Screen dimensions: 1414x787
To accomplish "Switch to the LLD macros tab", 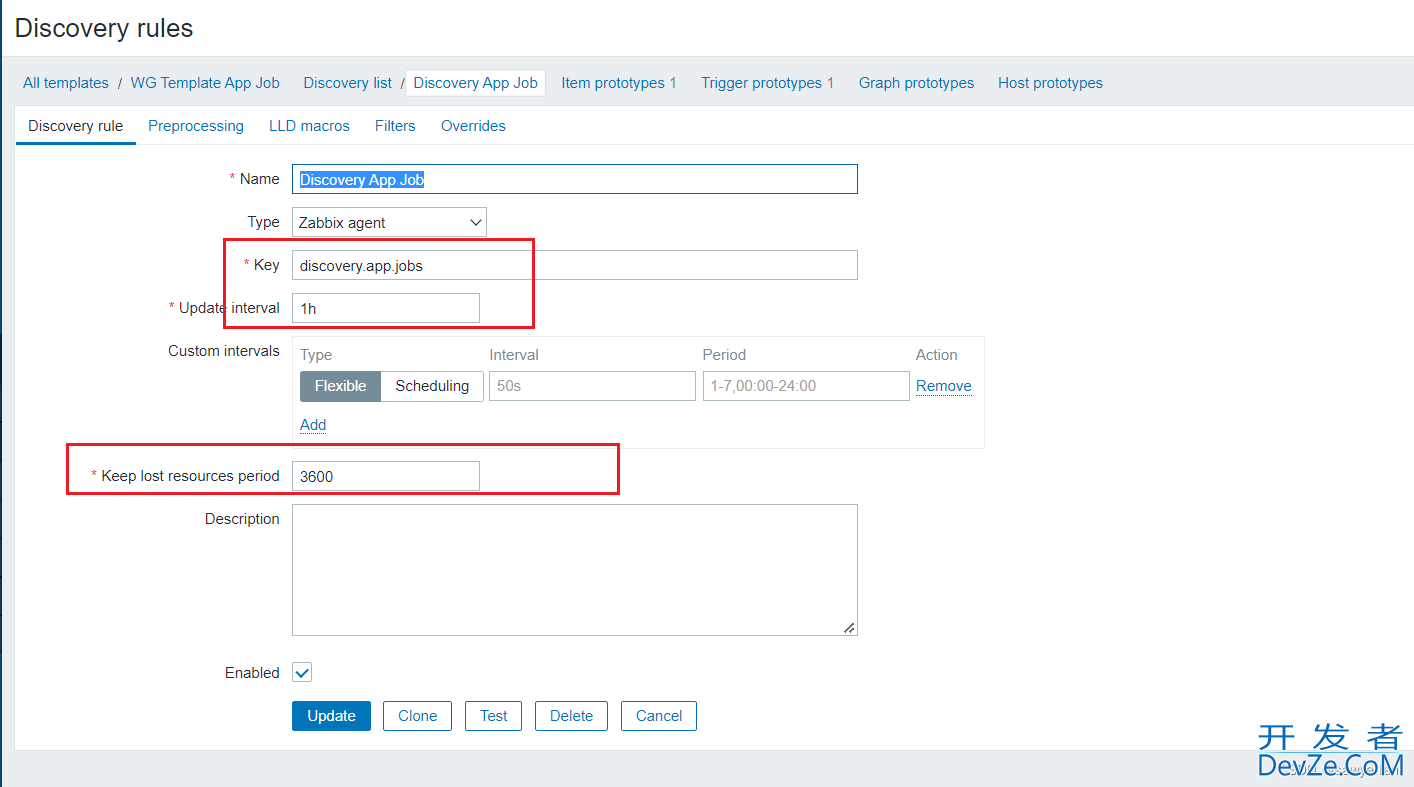I will click(x=309, y=126).
